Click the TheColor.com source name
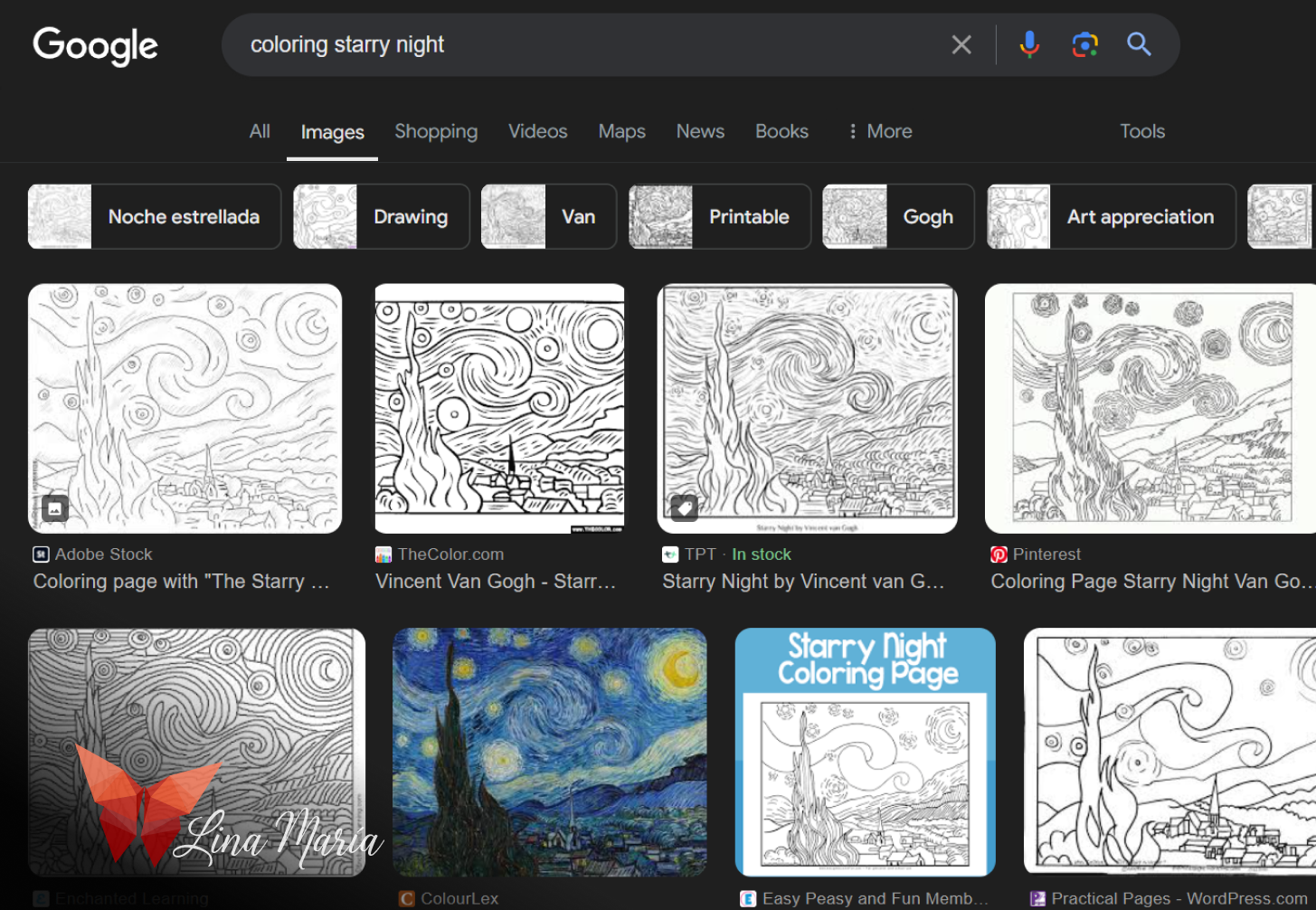This screenshot has width=1316, height=910. (450, 555)
